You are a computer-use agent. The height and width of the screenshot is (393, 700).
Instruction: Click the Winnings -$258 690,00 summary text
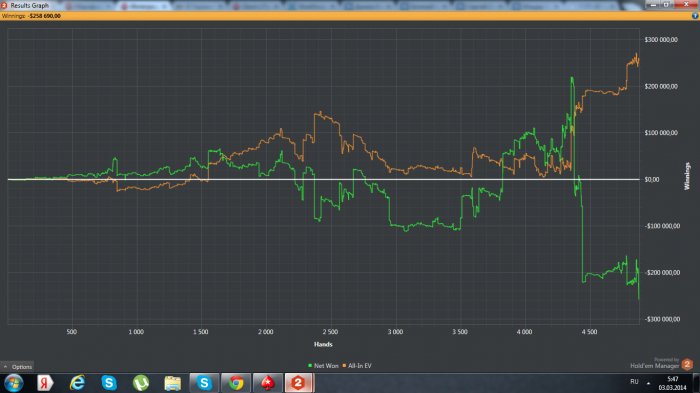click(x=31, y=16)
